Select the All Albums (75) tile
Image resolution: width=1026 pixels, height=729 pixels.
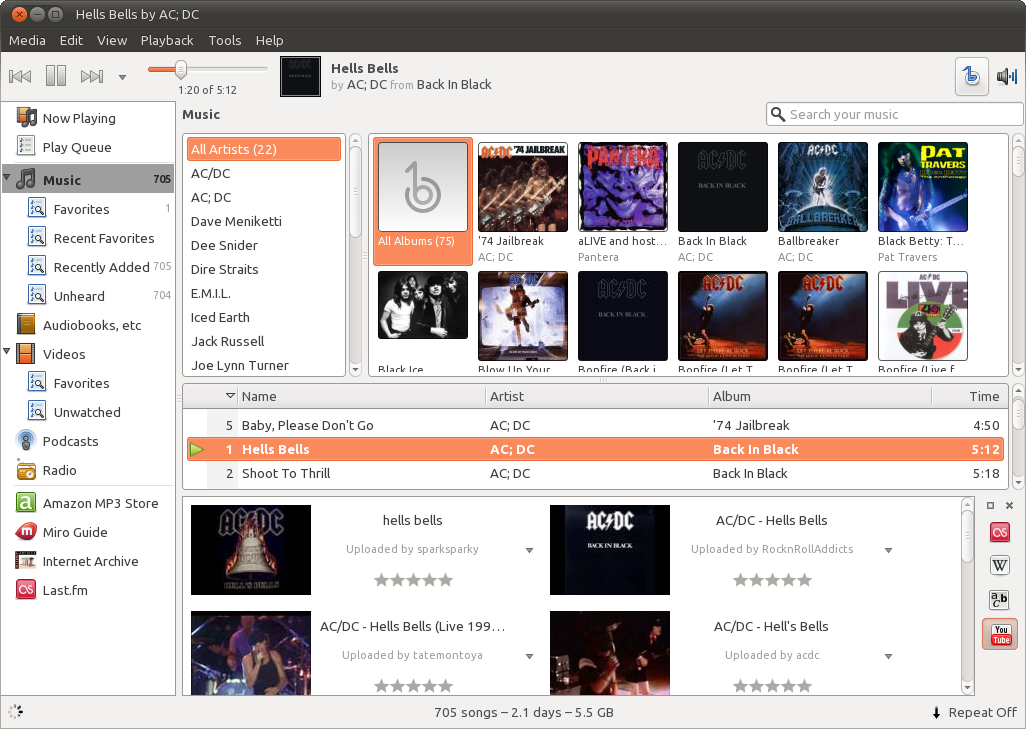[423, 200]
